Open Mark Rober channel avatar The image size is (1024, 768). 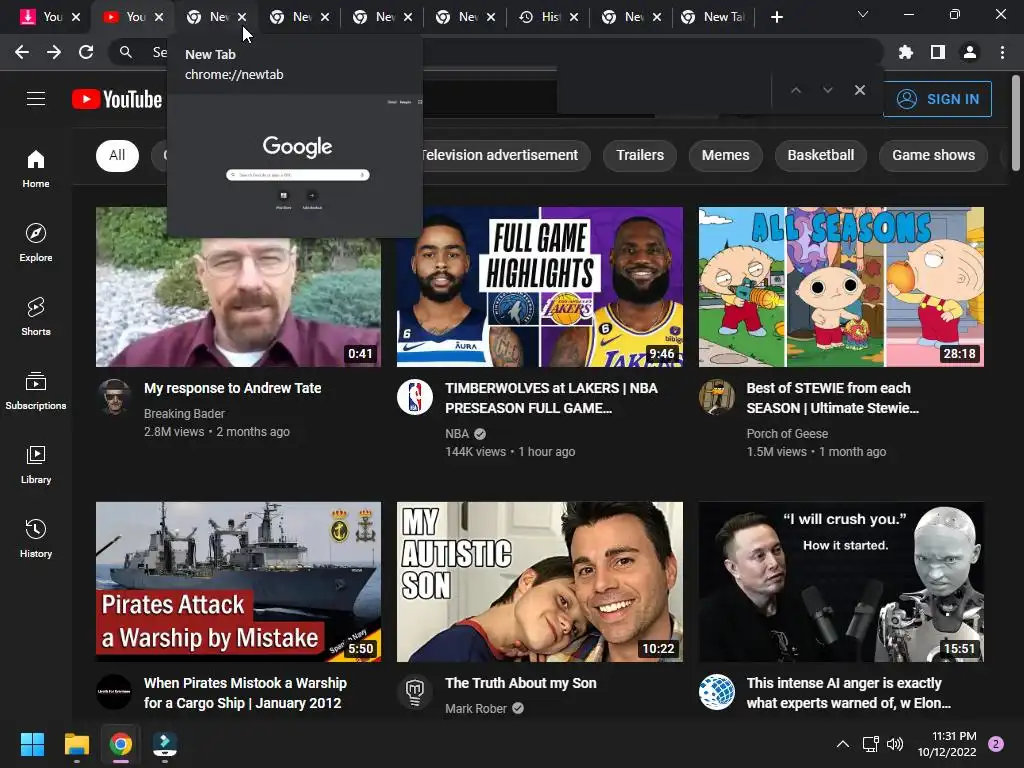click(x=415, y=692)
